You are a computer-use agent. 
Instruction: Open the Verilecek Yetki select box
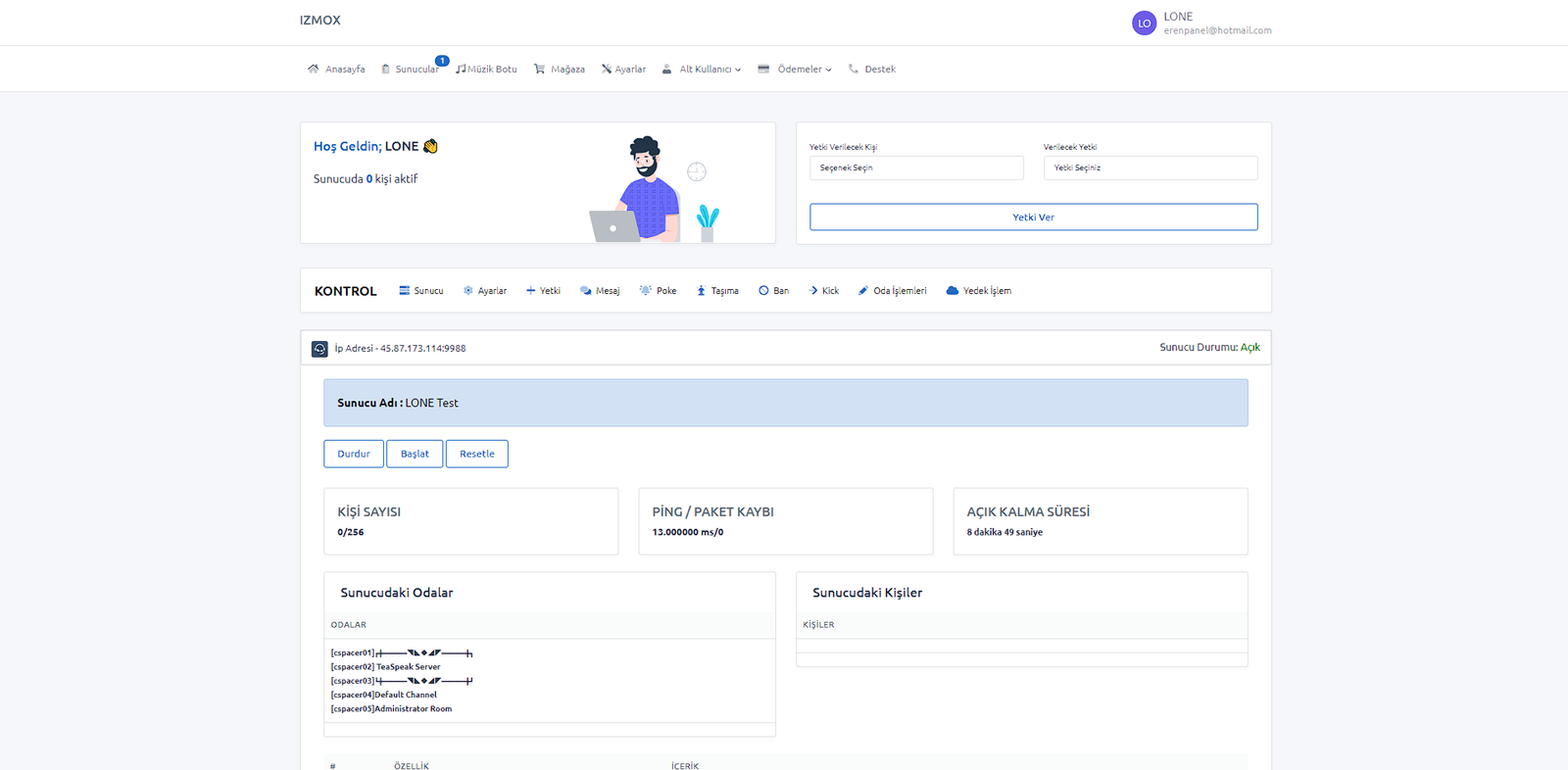tap(1150, 168)
